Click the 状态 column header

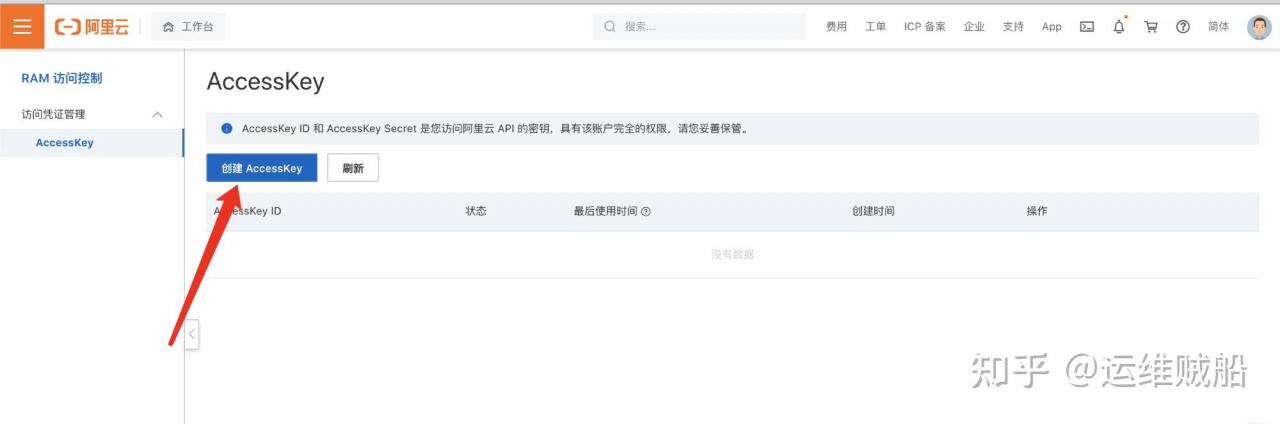pyautogui.click(x=476, y=211)
